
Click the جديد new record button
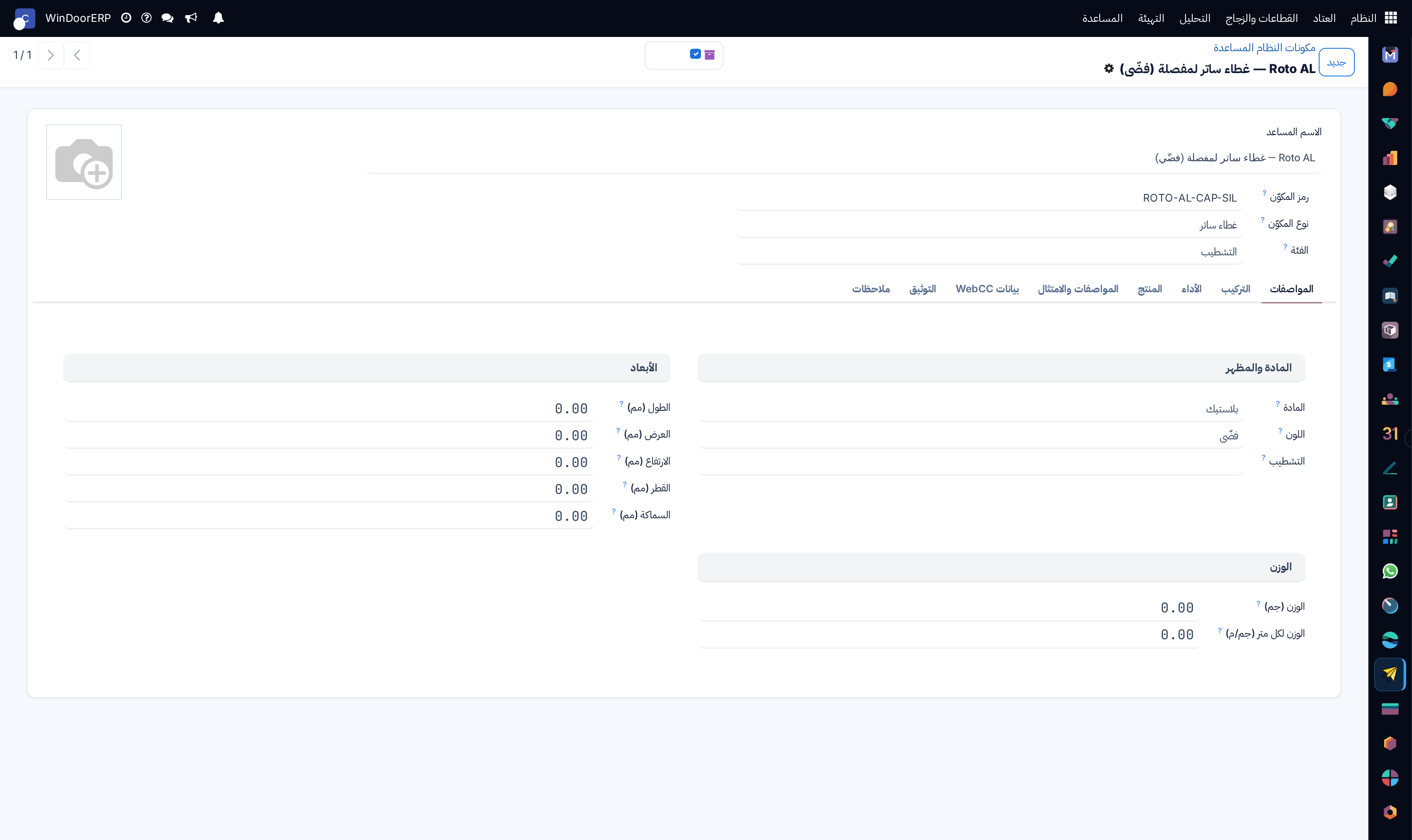(1336, 62)
